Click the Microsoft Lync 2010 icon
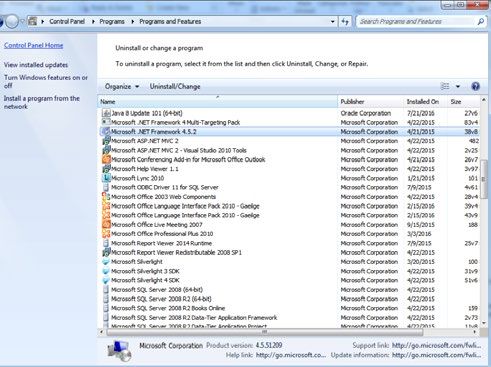491x367 pixels. (106, 178)
